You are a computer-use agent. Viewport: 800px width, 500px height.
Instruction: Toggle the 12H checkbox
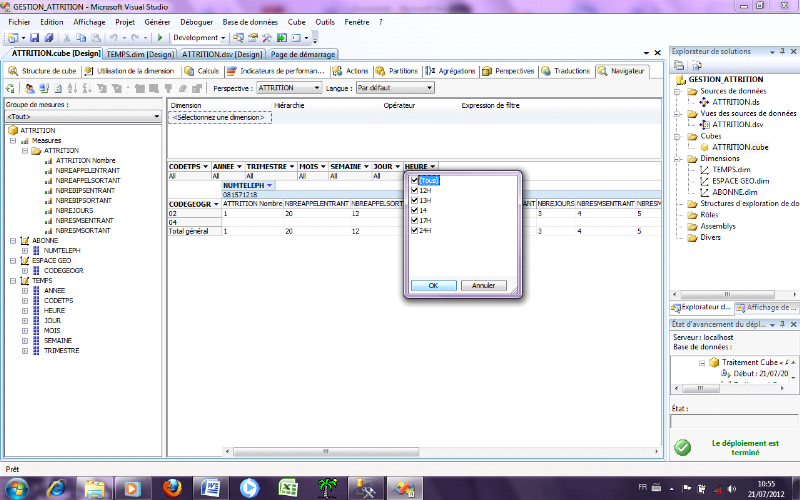click(x=415, y=190)
